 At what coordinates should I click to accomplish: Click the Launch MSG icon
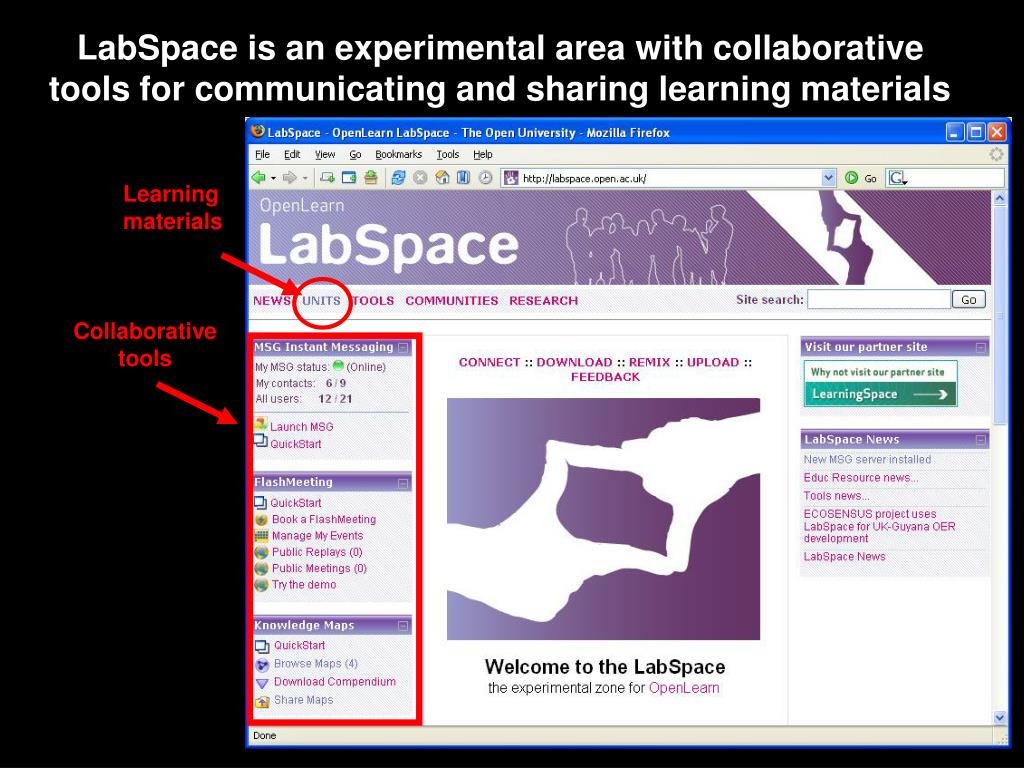point(261,425)
